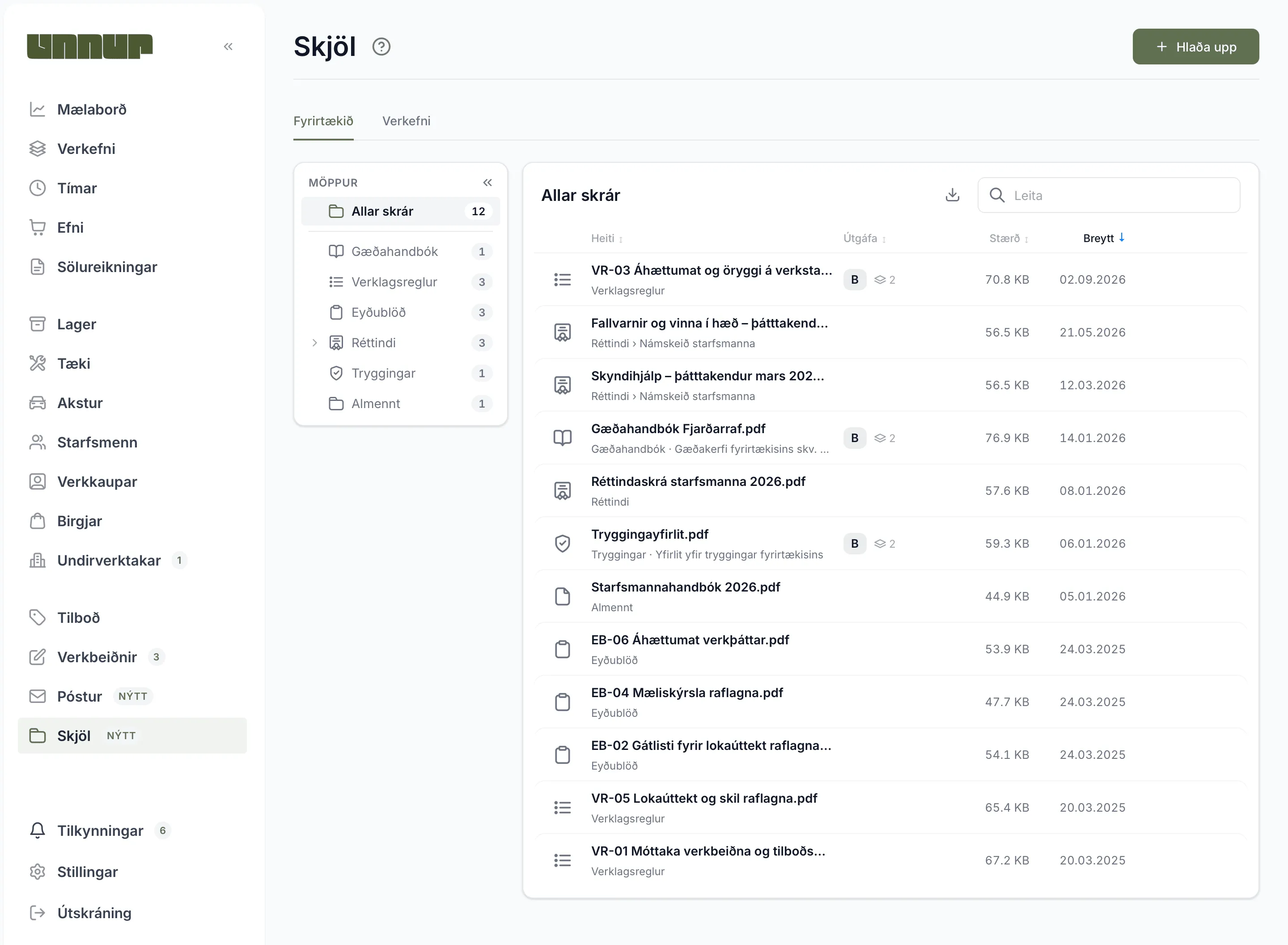Click the Stillingar gear icon
Image resolution: width=1288 pixels, height=945 pixels.
[38, 872]
